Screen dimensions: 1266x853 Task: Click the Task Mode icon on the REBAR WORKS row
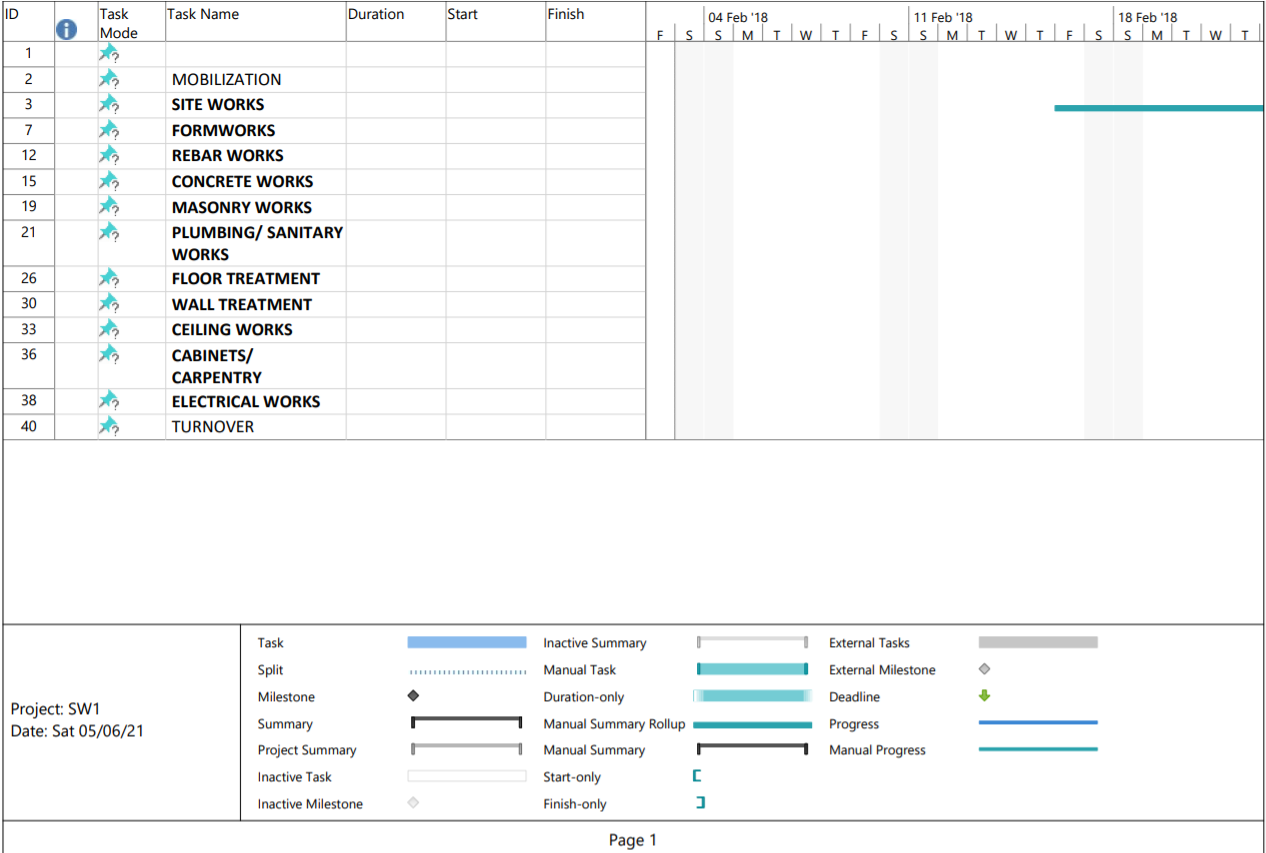coord(108,154)
